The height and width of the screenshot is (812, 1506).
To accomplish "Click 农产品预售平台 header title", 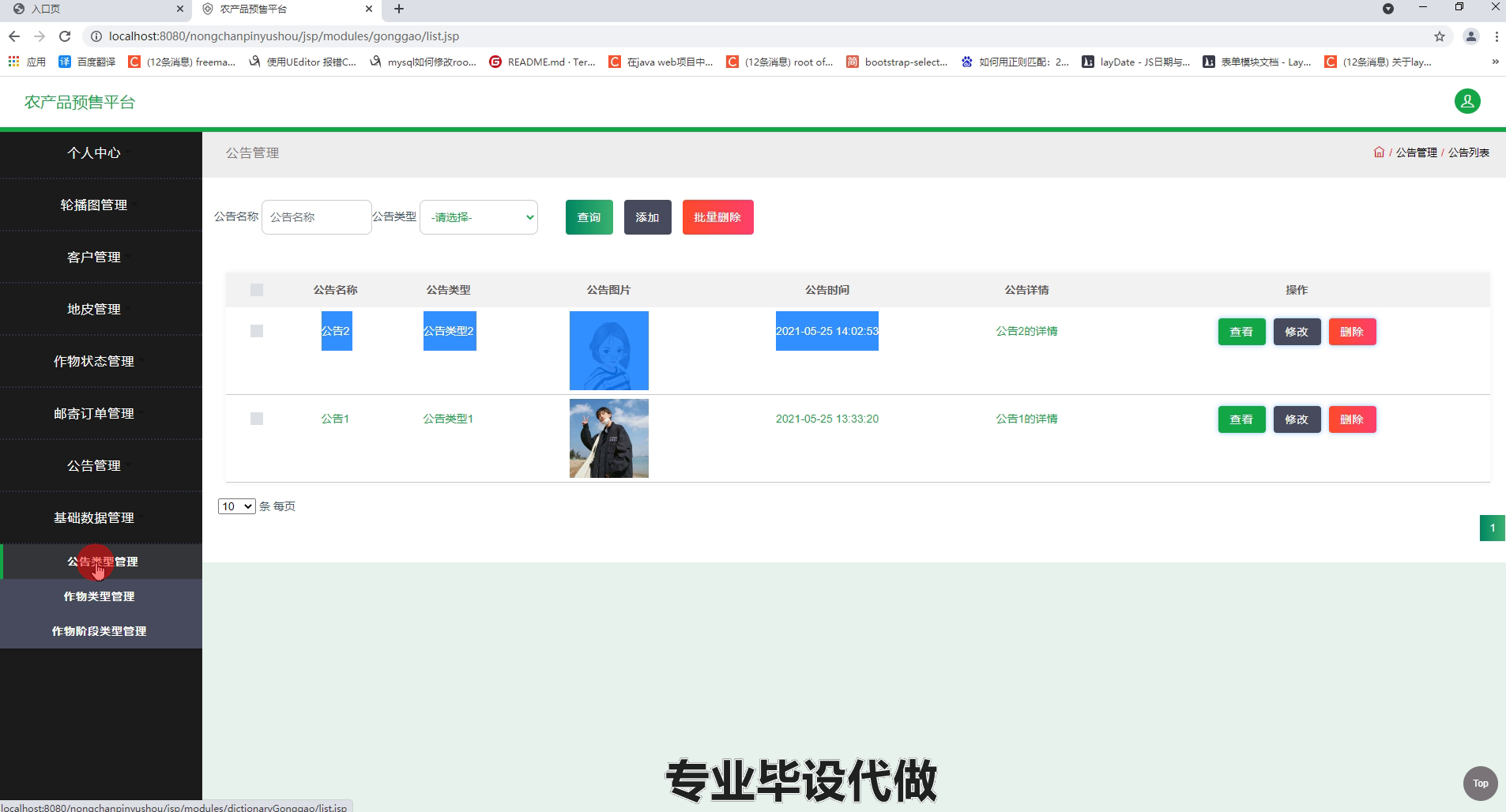I will coord(80,102).
